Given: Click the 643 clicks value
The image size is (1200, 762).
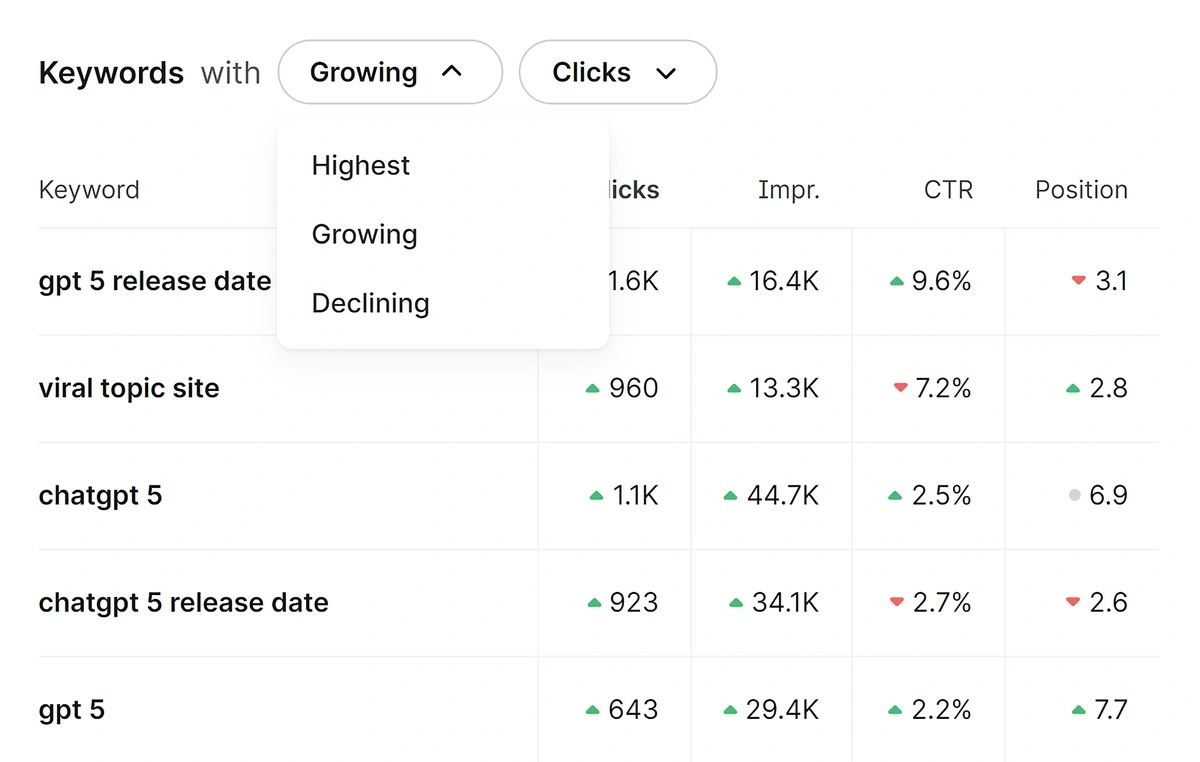Looking at the screenshot, I should 634,710.
